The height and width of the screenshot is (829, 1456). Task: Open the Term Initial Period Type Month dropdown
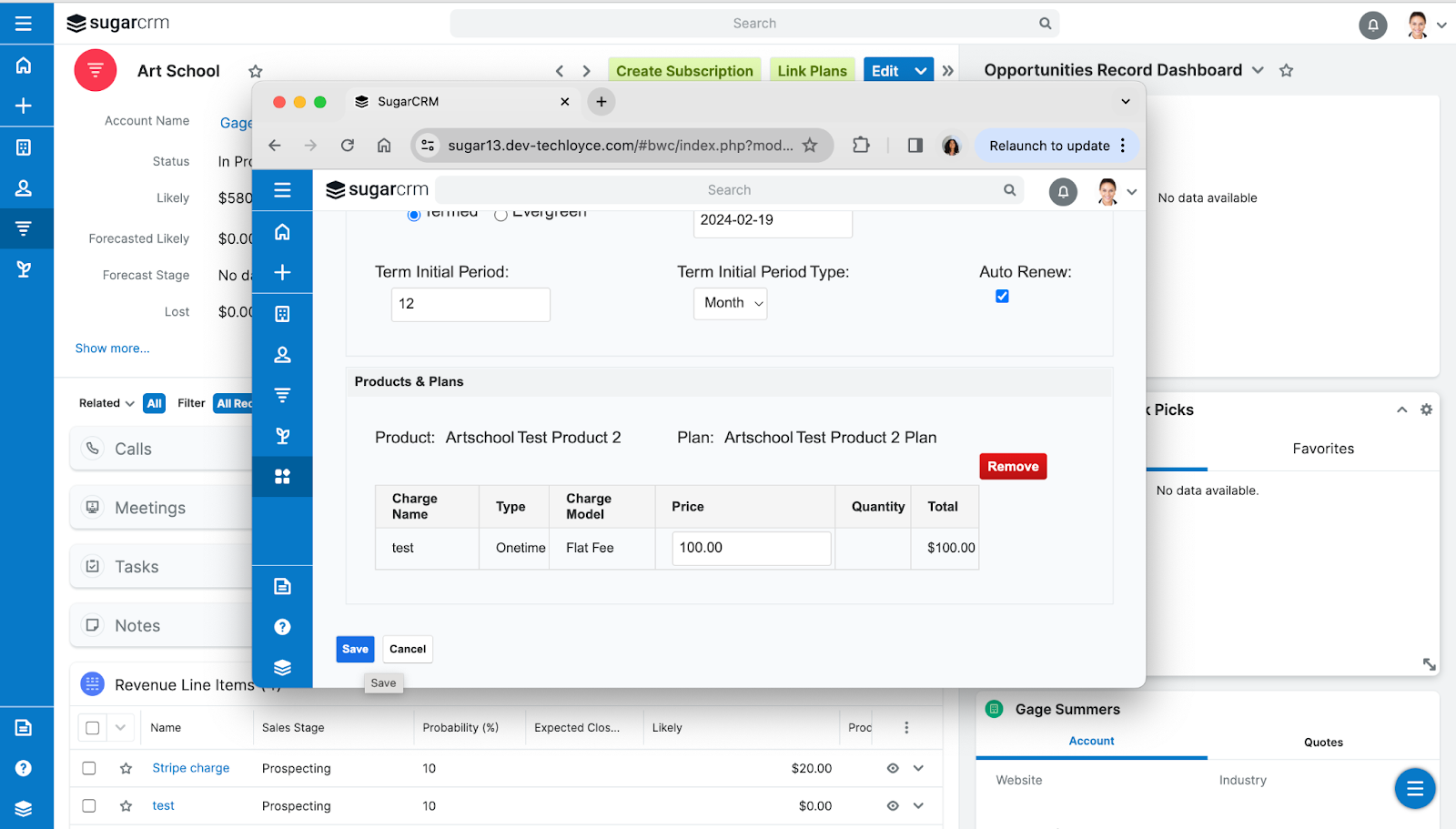tap(729, 303)
